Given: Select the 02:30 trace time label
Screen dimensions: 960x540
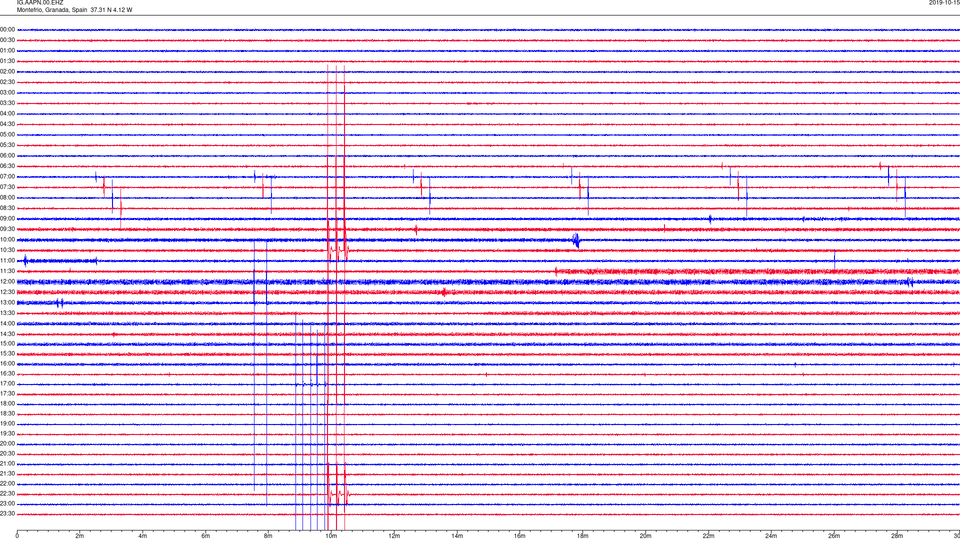Looking at the screenshot, I should pyautogui.click(x=8, y=82).
